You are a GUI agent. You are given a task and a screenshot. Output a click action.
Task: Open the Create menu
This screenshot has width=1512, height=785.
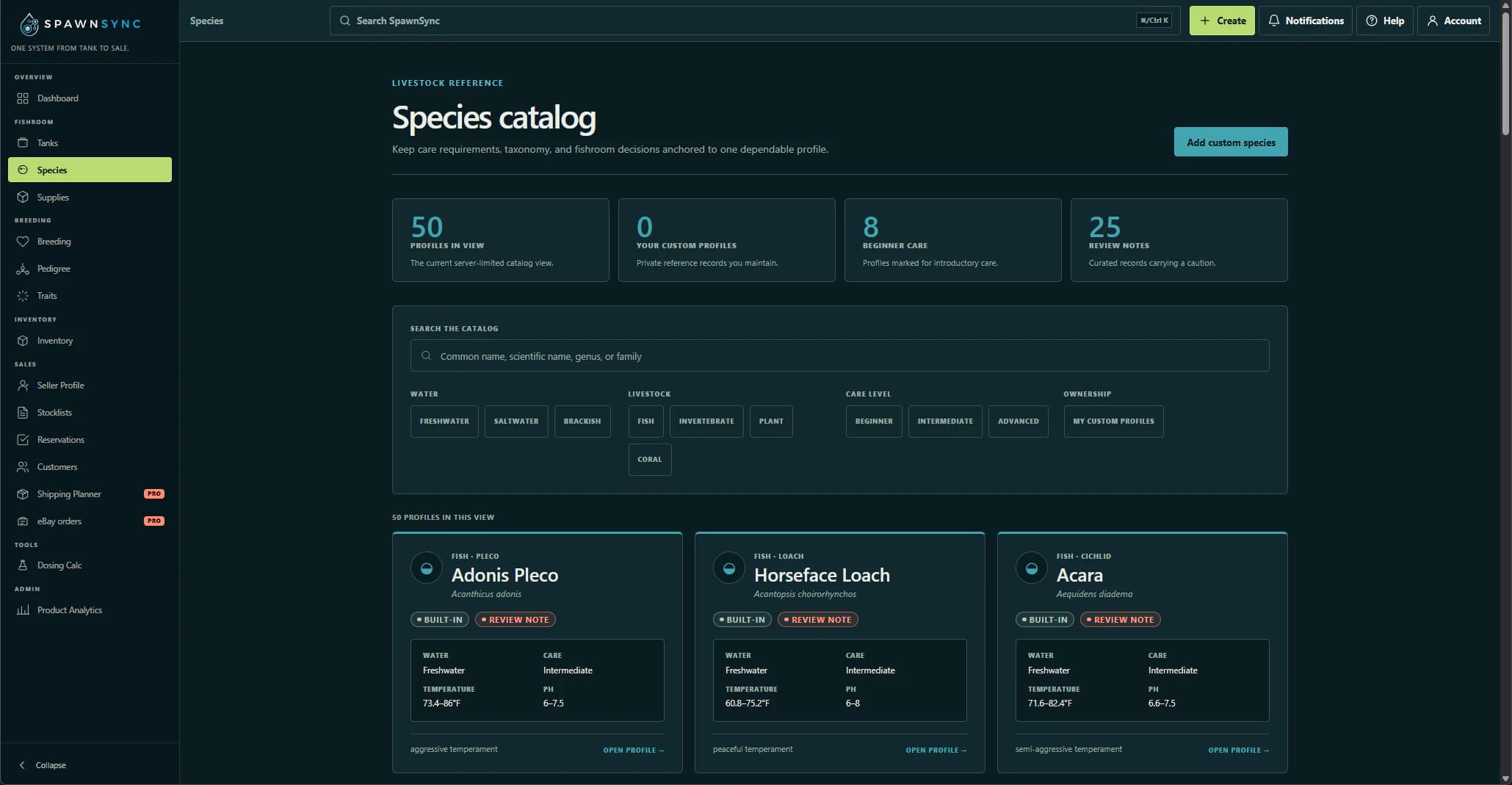tap(1222, 21)
